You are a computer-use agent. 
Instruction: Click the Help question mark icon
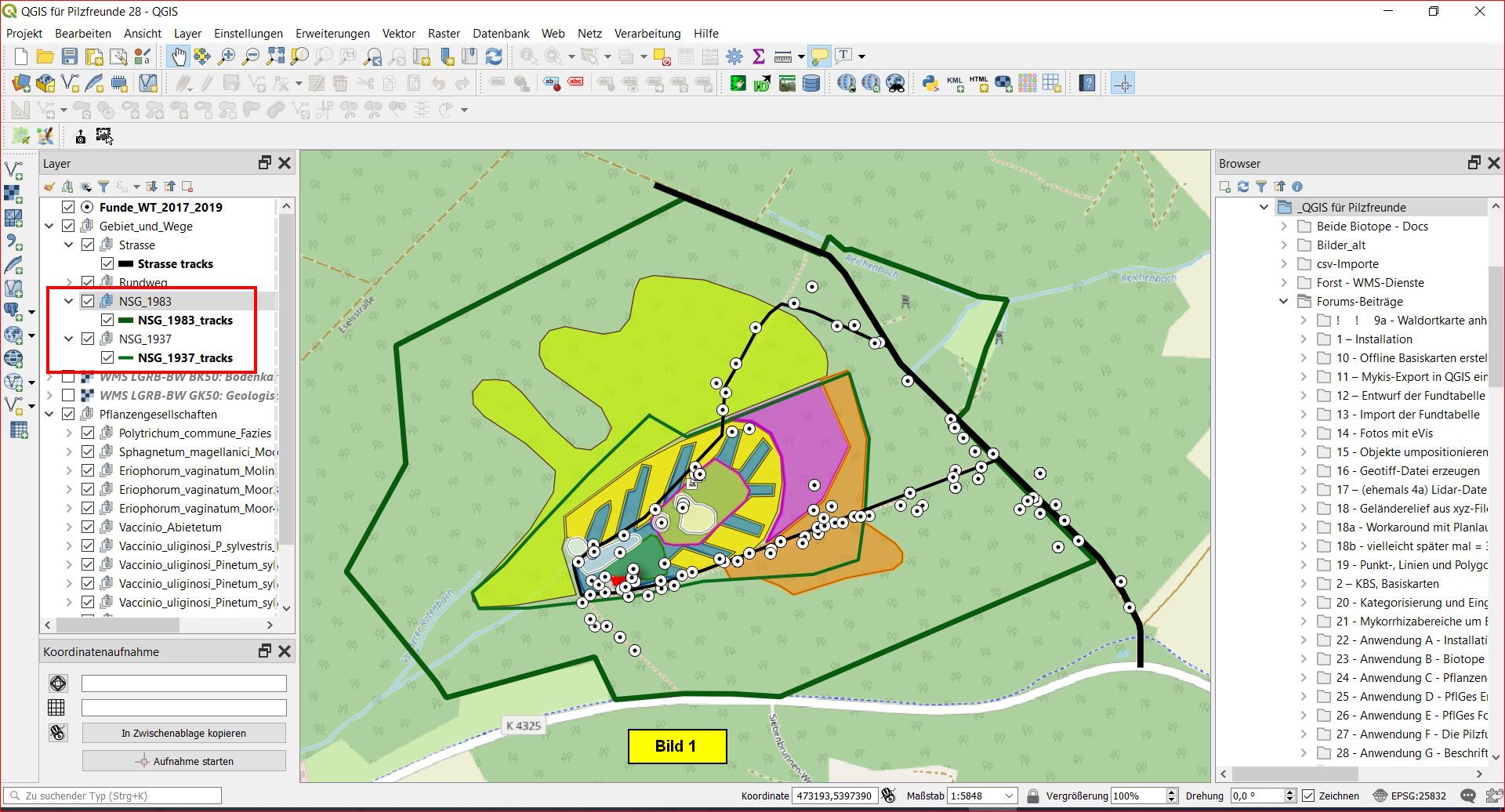coord(1086,83)
